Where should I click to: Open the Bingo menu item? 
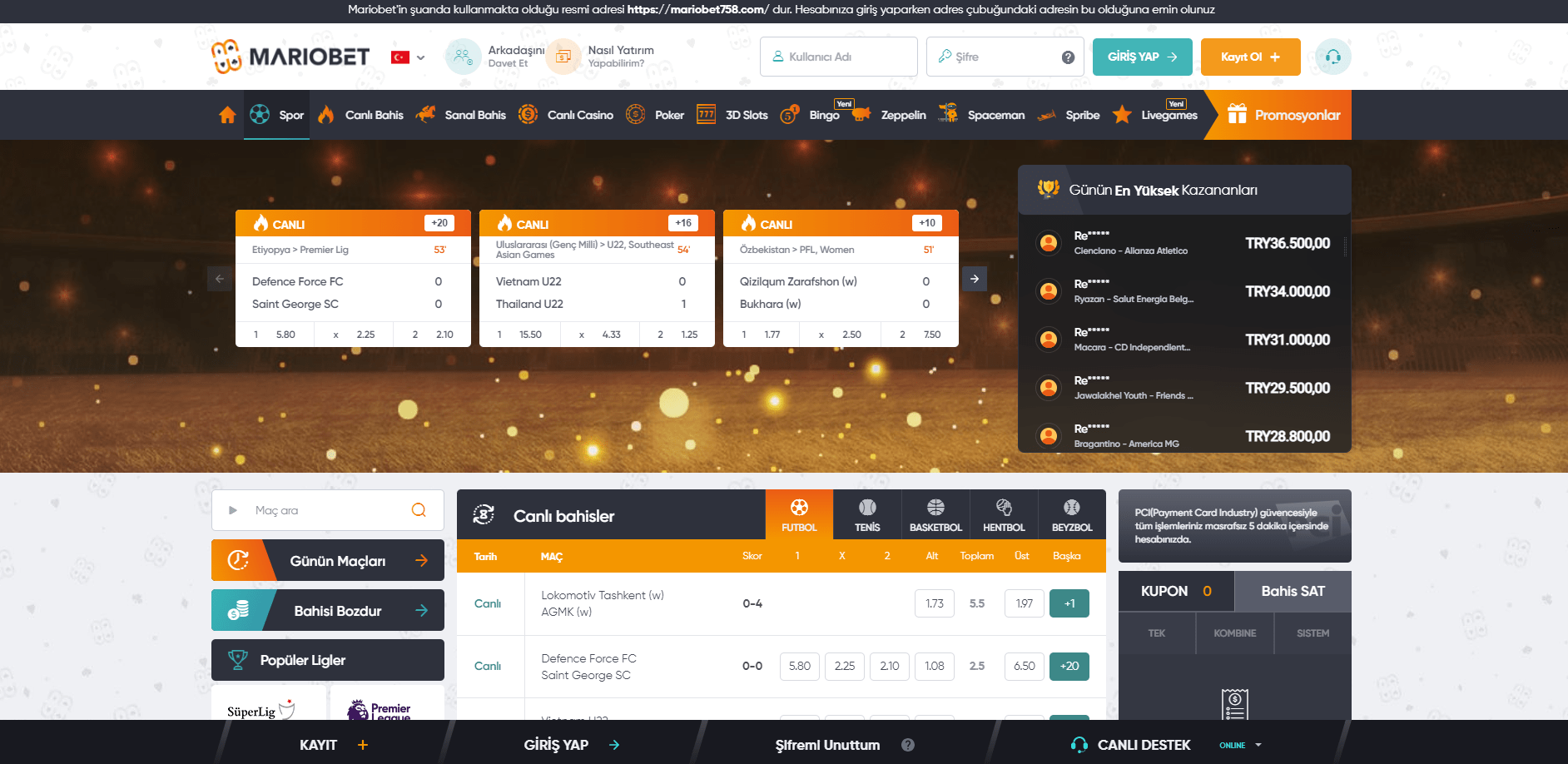coord(810,115)
